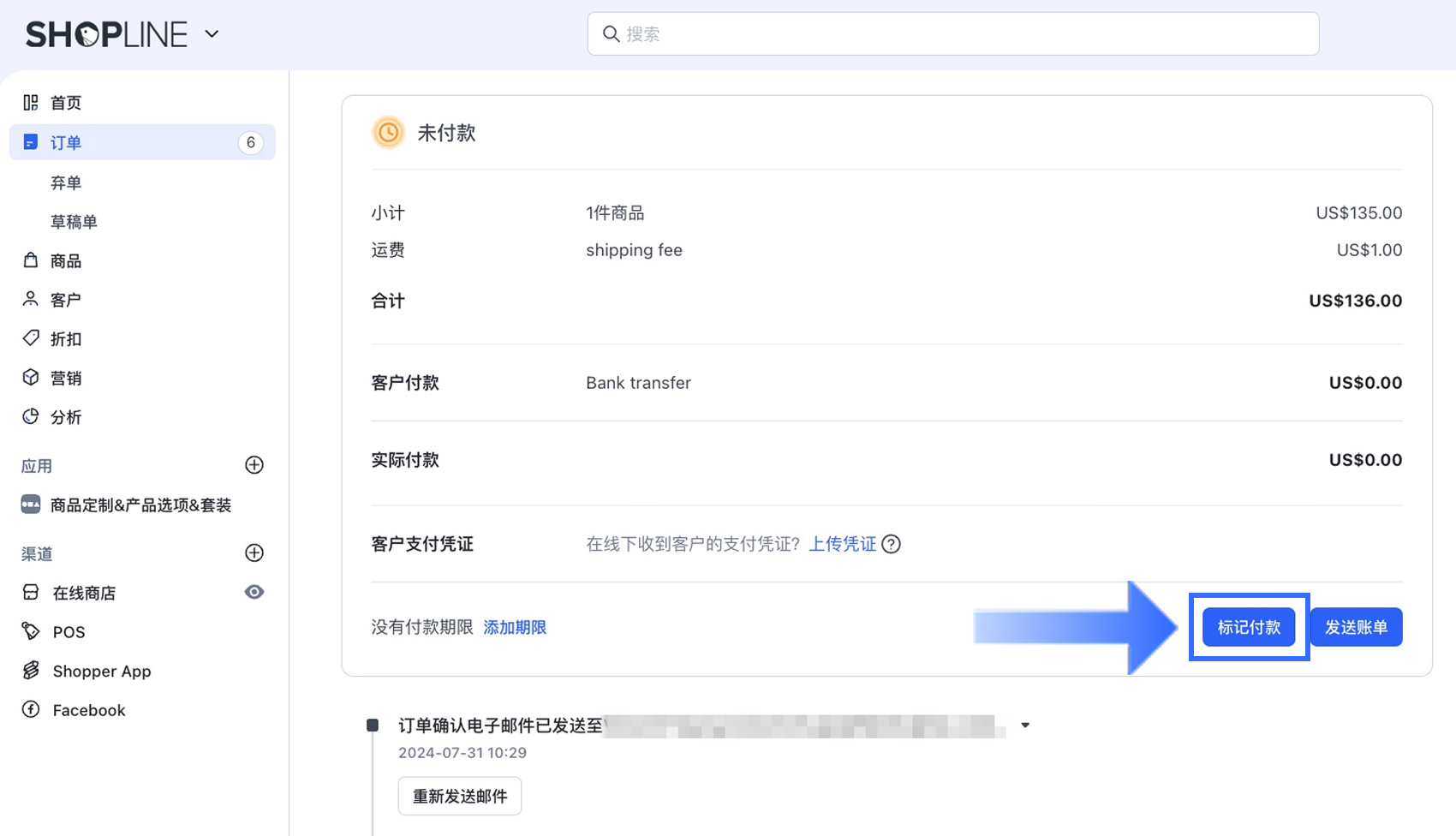Click the Discounts tag icon

(x=31, y=338)
